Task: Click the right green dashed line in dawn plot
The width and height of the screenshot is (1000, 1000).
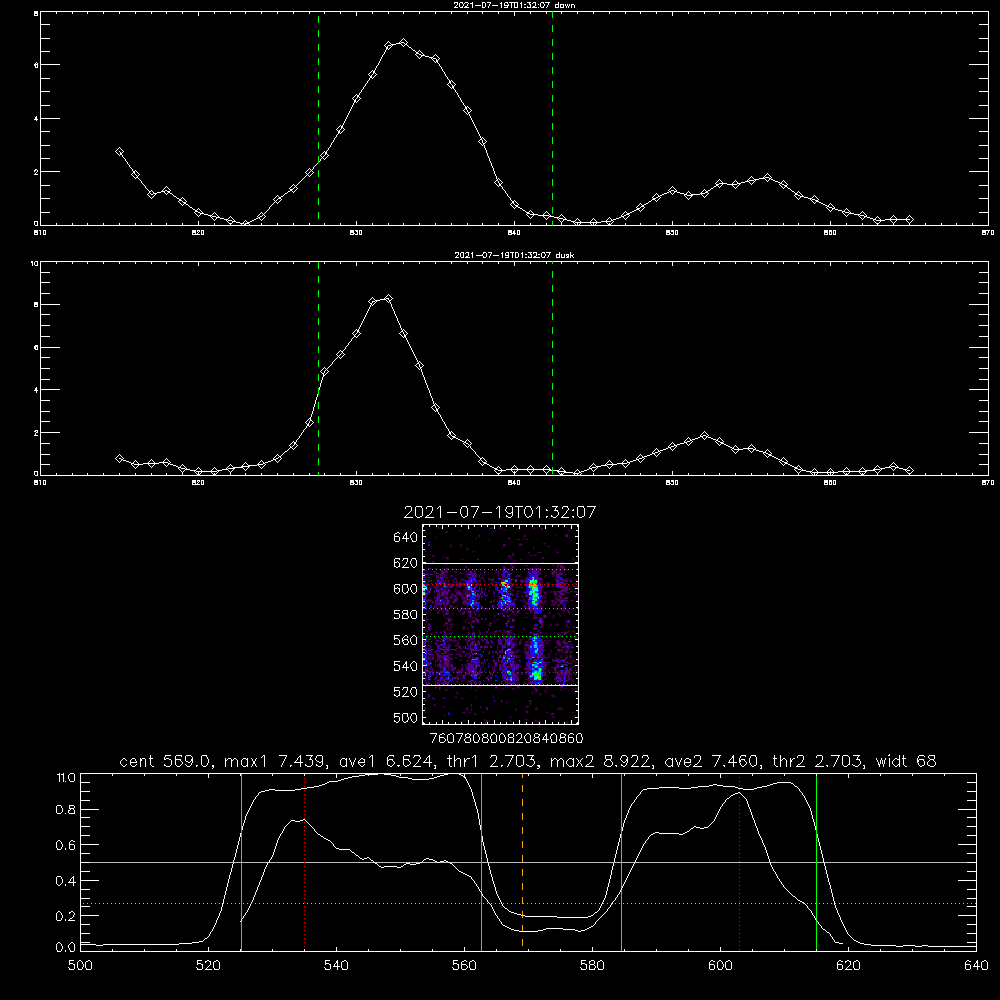Action: click(552, 118)
